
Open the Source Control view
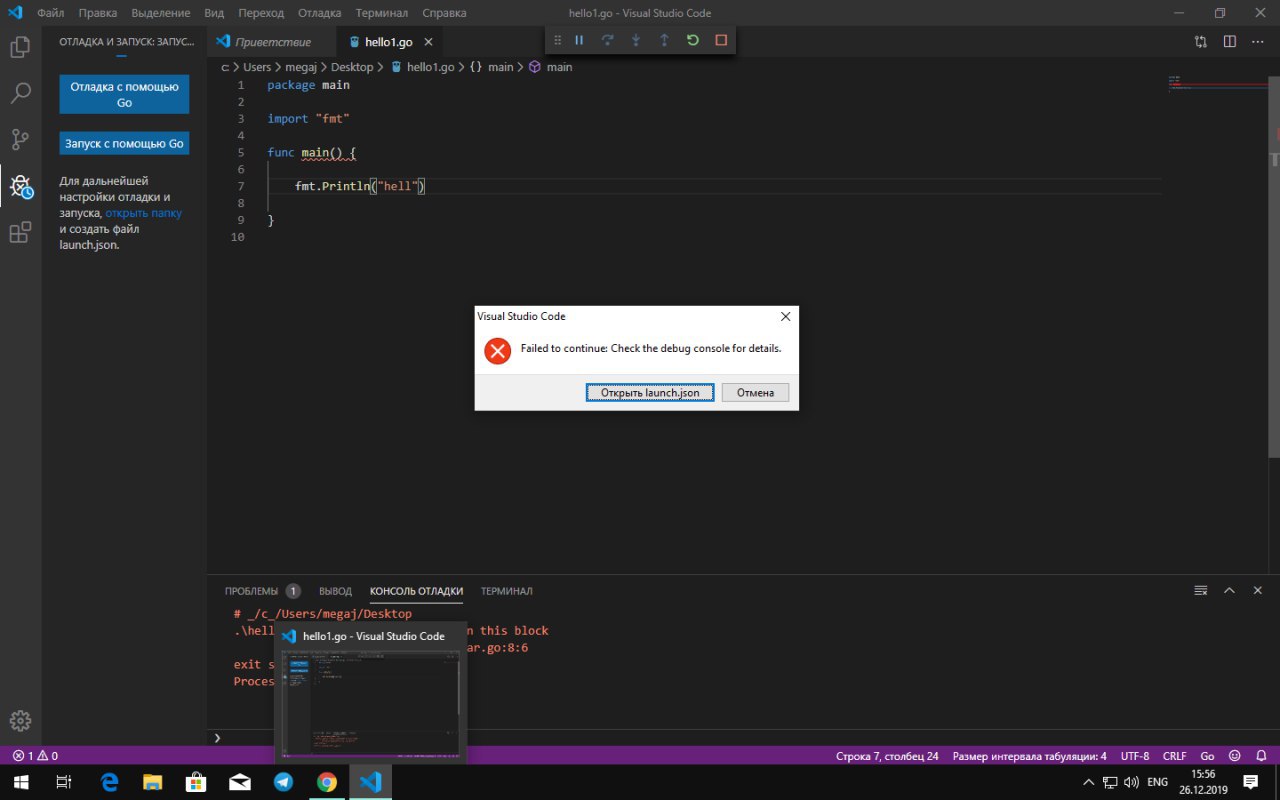(20, 139)
